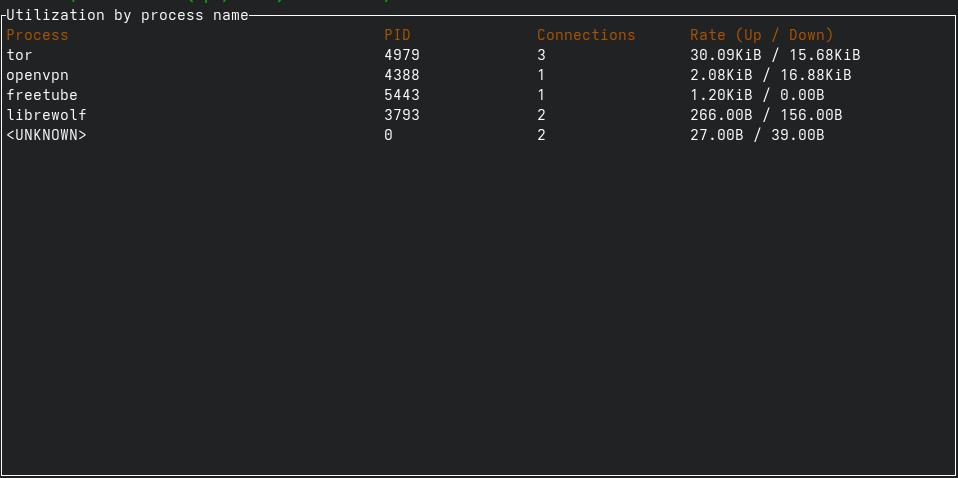This screenshot has width=958, height=478.
Task: Click connections count 3 for tor
Action: 541,55
